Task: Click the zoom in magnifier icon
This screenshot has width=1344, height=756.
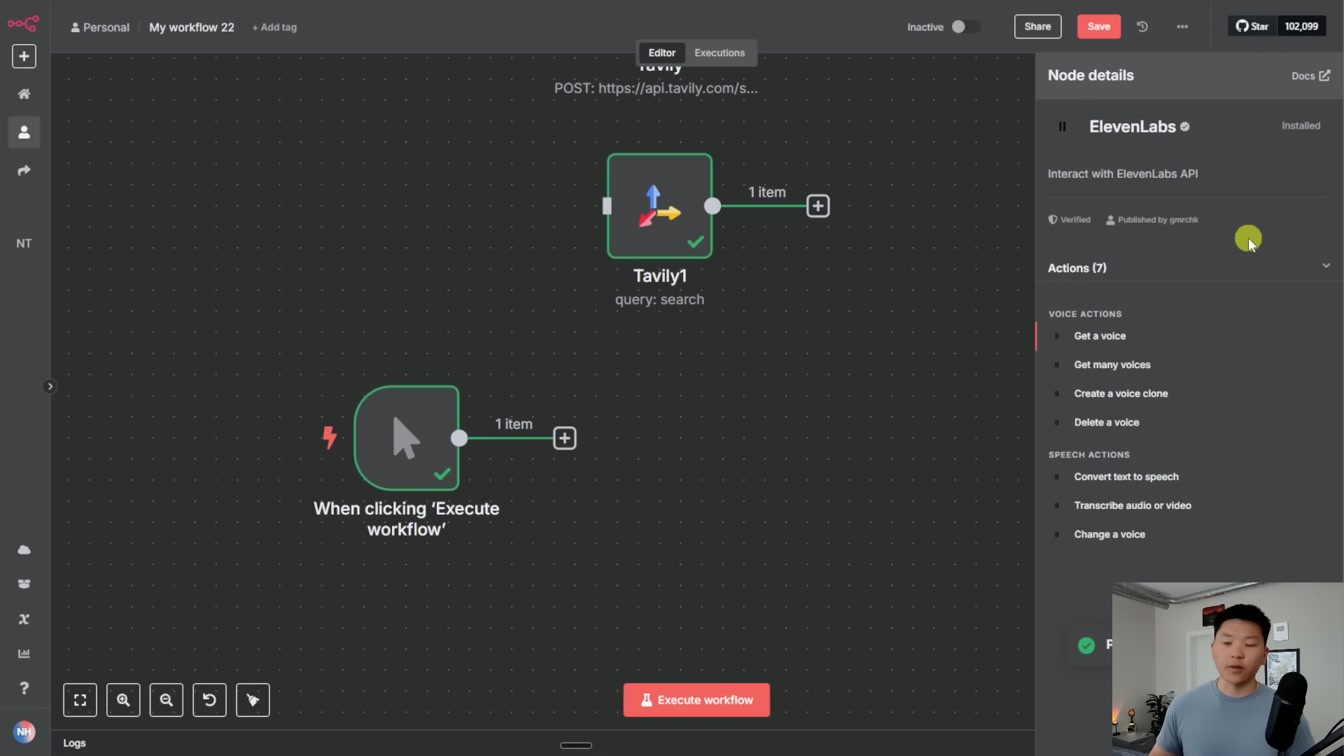Action: tap(123, 700)
